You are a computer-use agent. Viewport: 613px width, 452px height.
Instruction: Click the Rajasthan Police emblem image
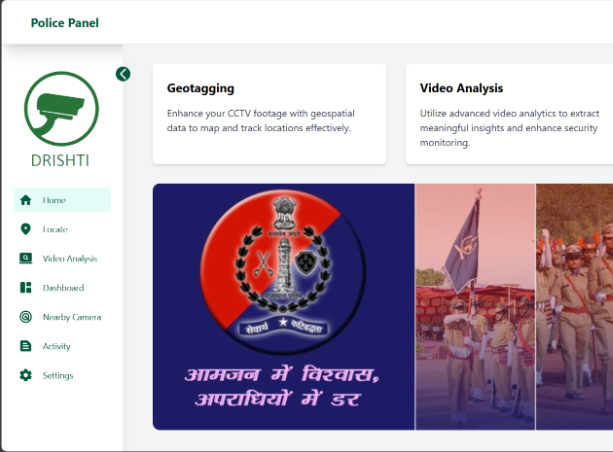(x=283, y=272)
